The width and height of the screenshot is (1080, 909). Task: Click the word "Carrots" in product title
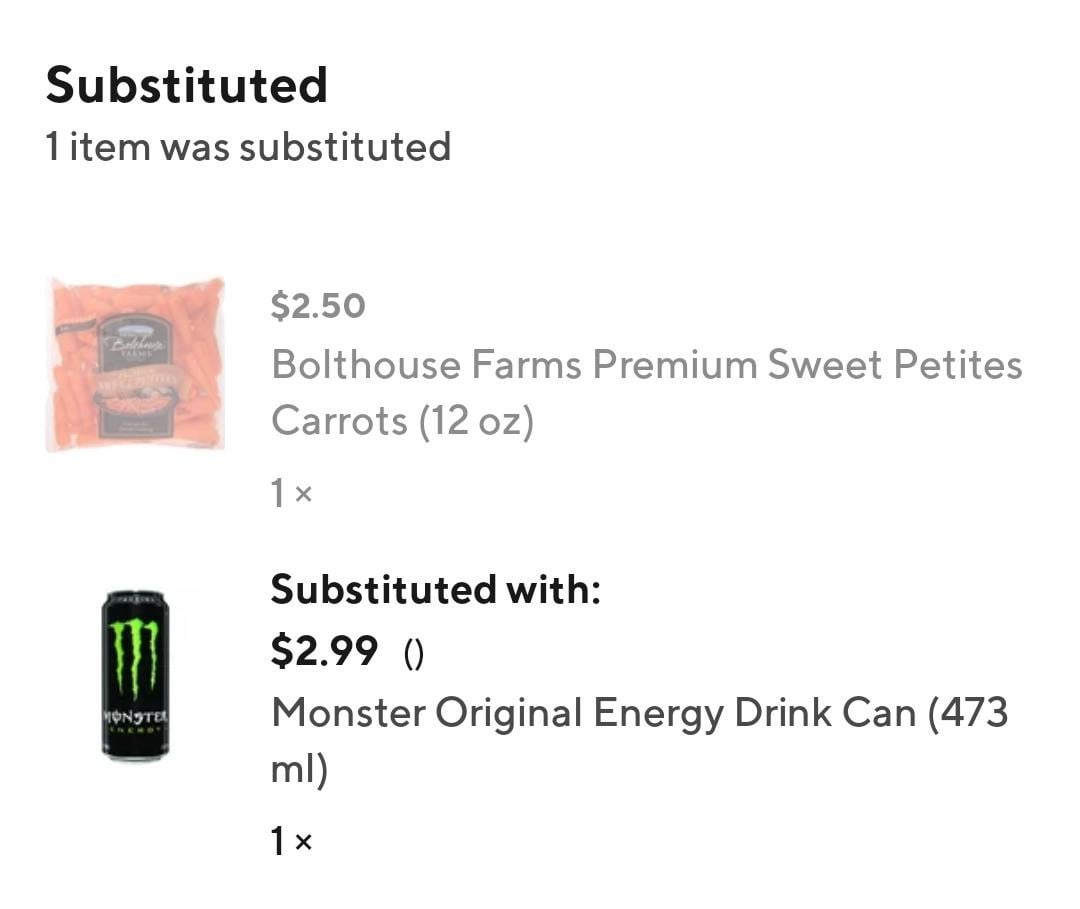click(339, 421)
